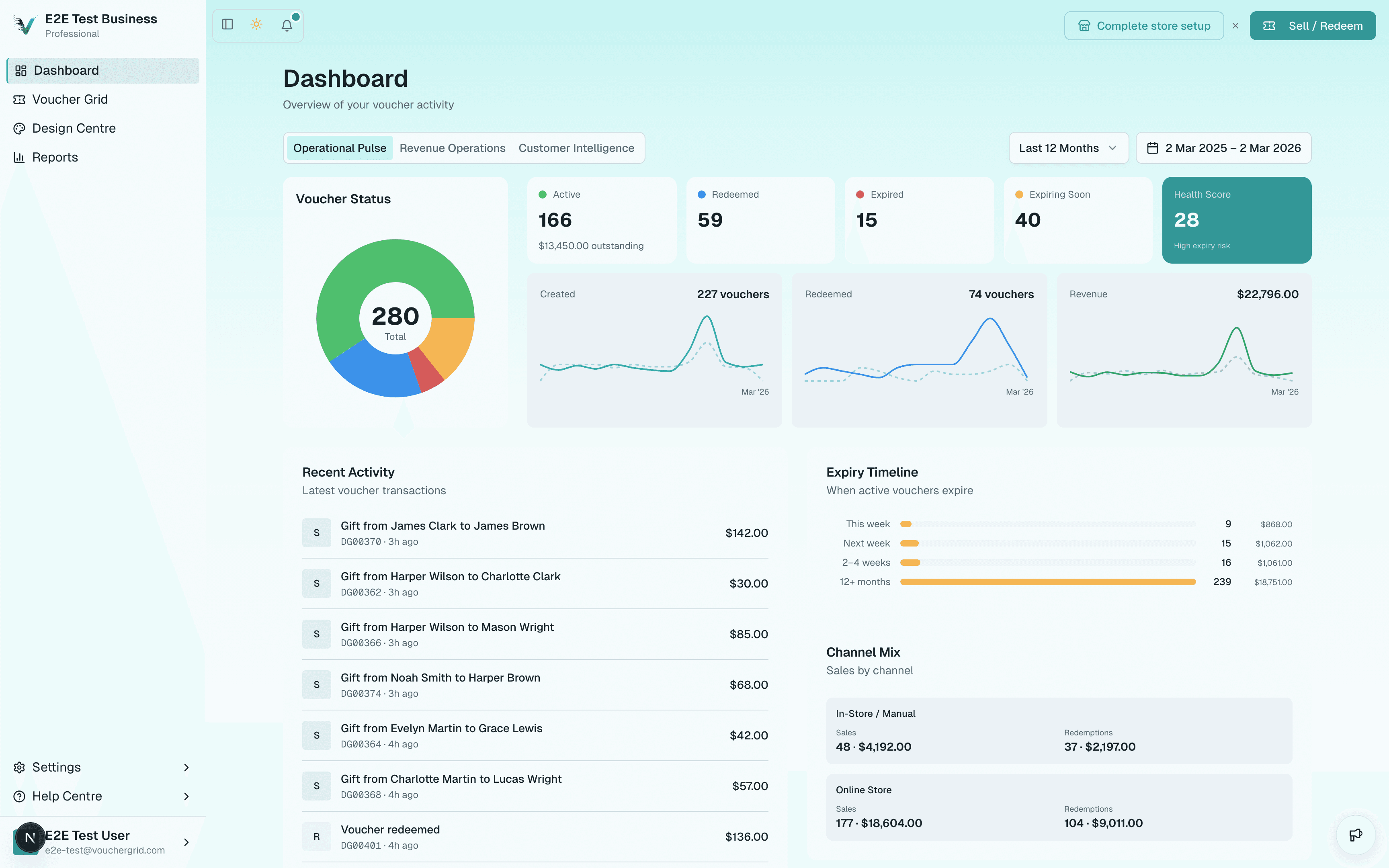Expand the E2E Test User account menu
Image resolution: width=1389 pixels, height=868 pixels.
pyautogui.click(x=186, y=842)
